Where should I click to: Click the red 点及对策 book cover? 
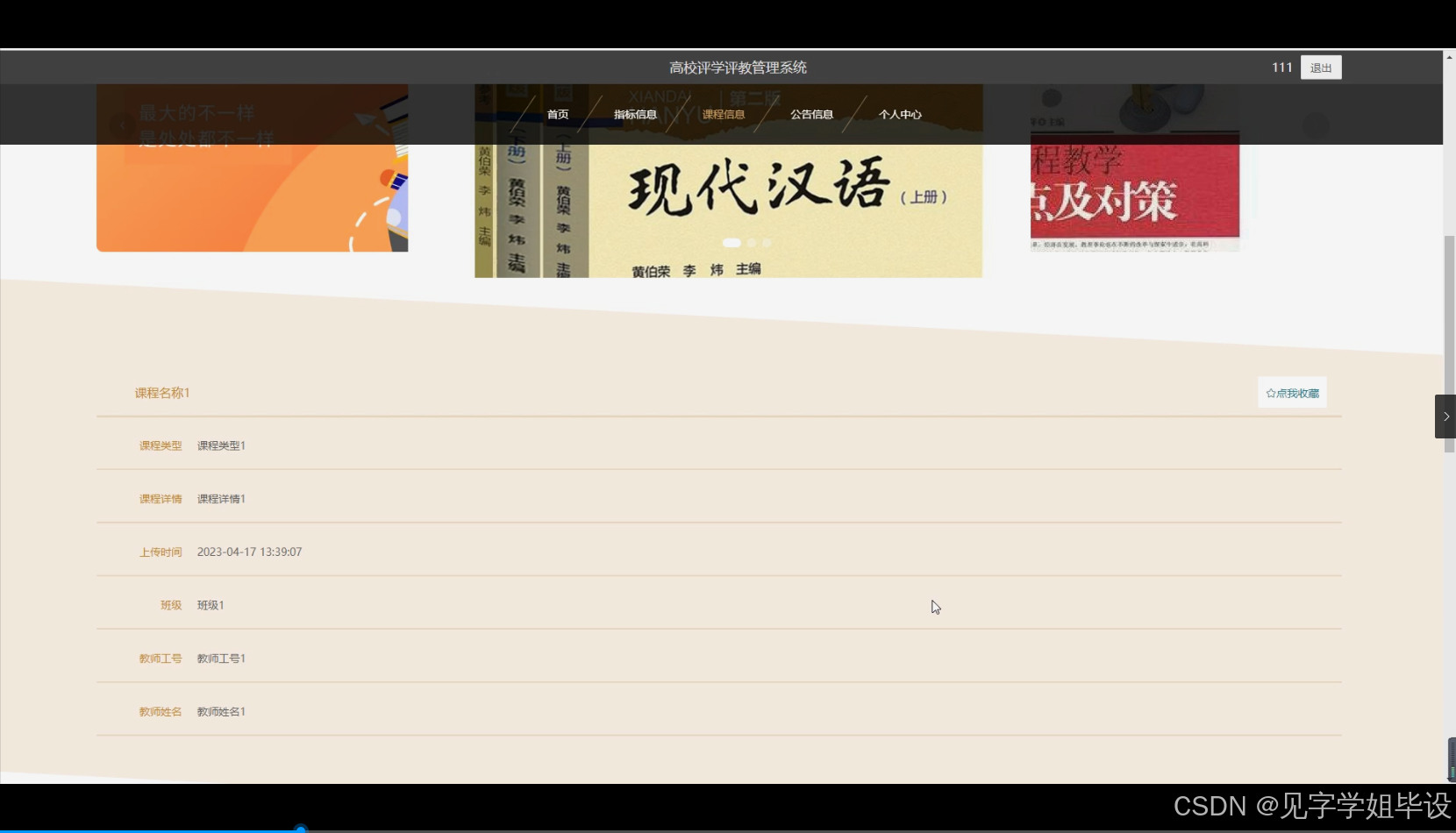pos(1134,175)
